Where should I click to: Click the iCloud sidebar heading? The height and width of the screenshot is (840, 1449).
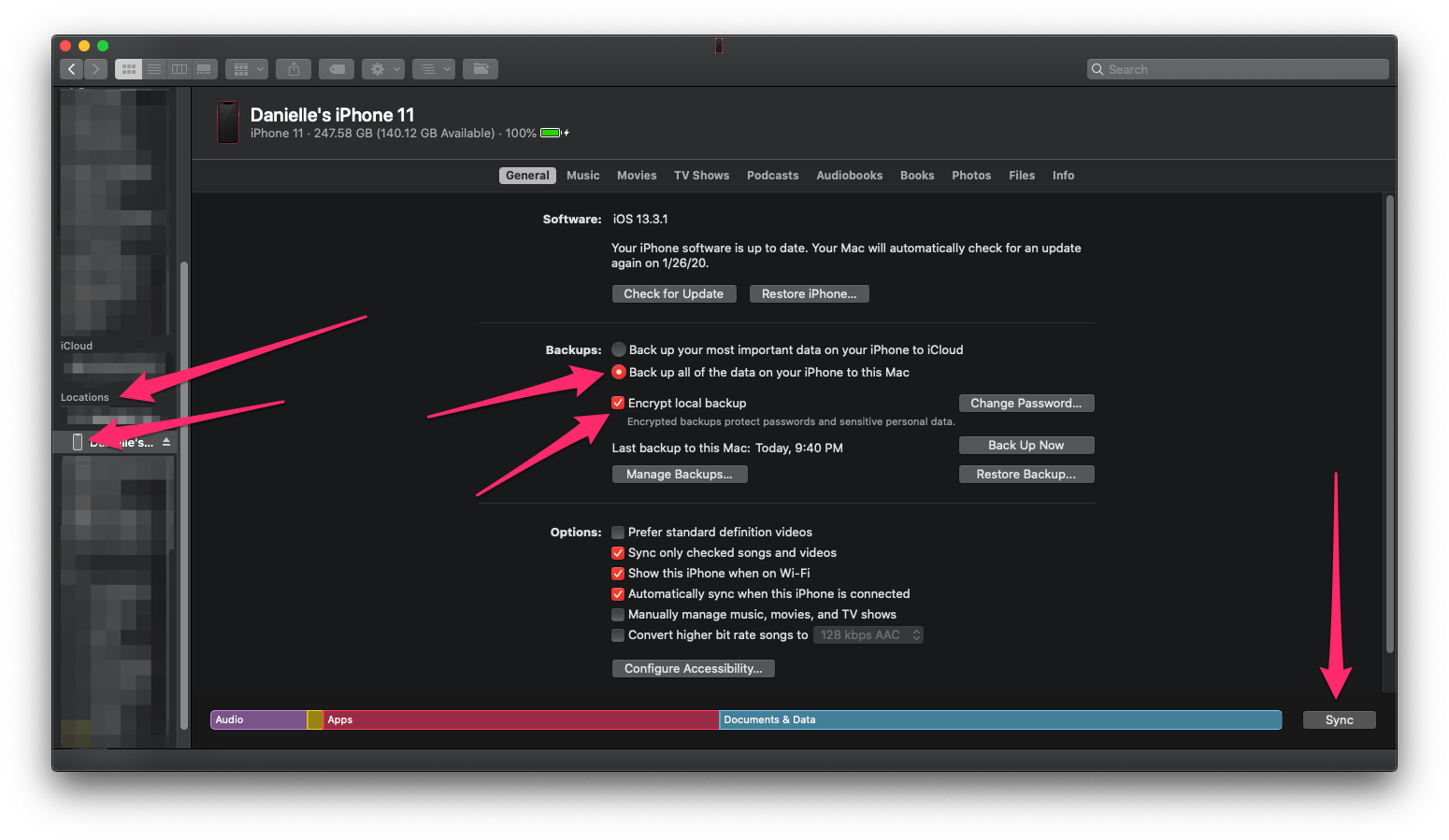77,347
